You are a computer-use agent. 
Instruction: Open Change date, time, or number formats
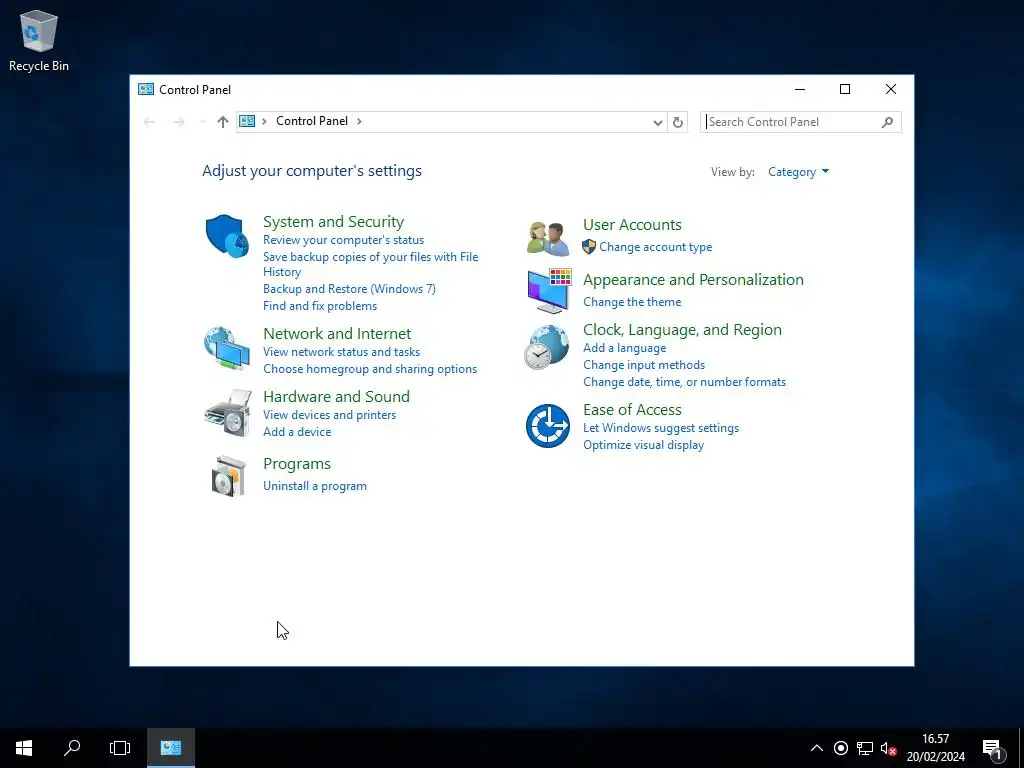click(684, 382)
